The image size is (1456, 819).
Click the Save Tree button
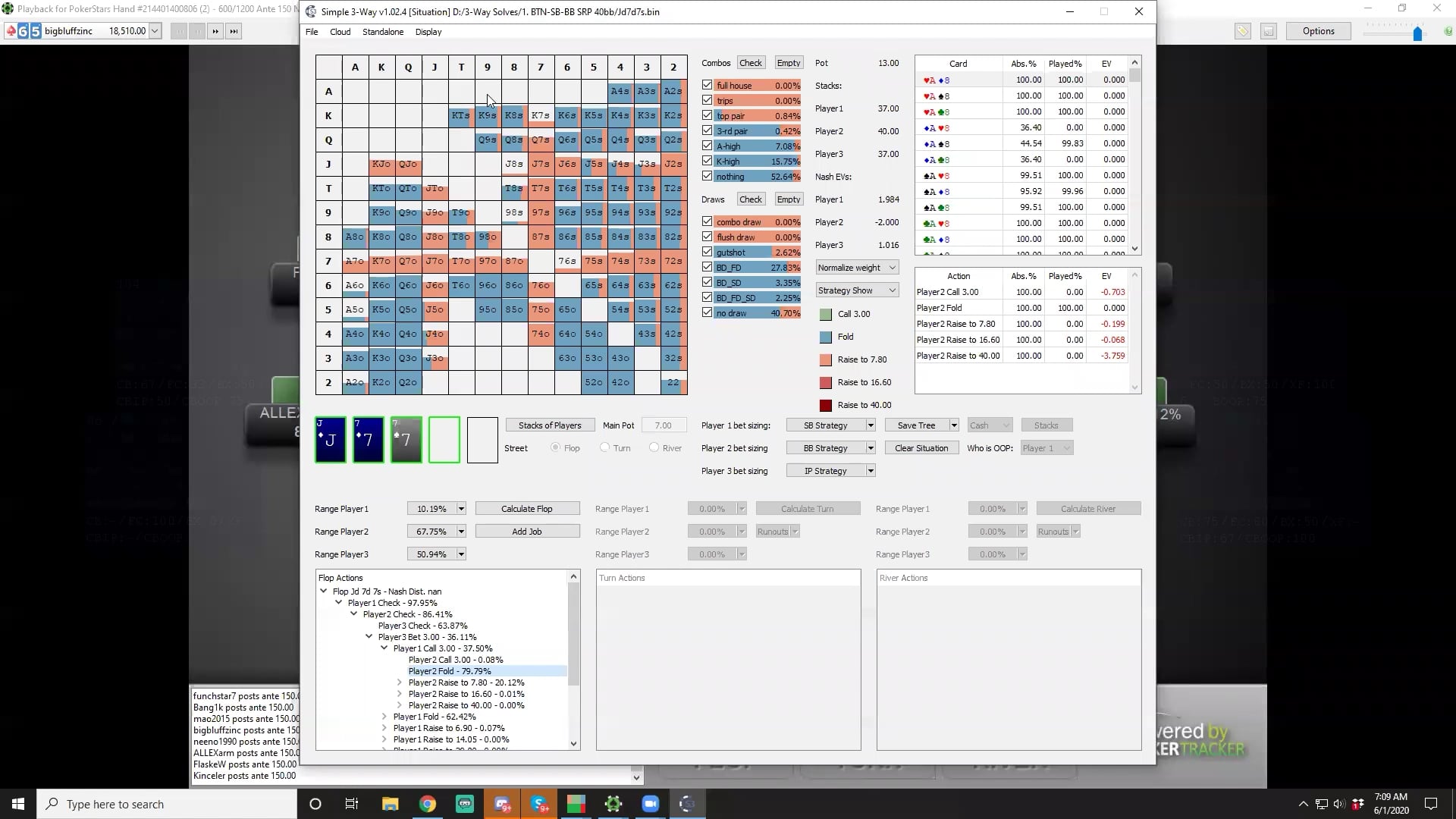point(916,425)
